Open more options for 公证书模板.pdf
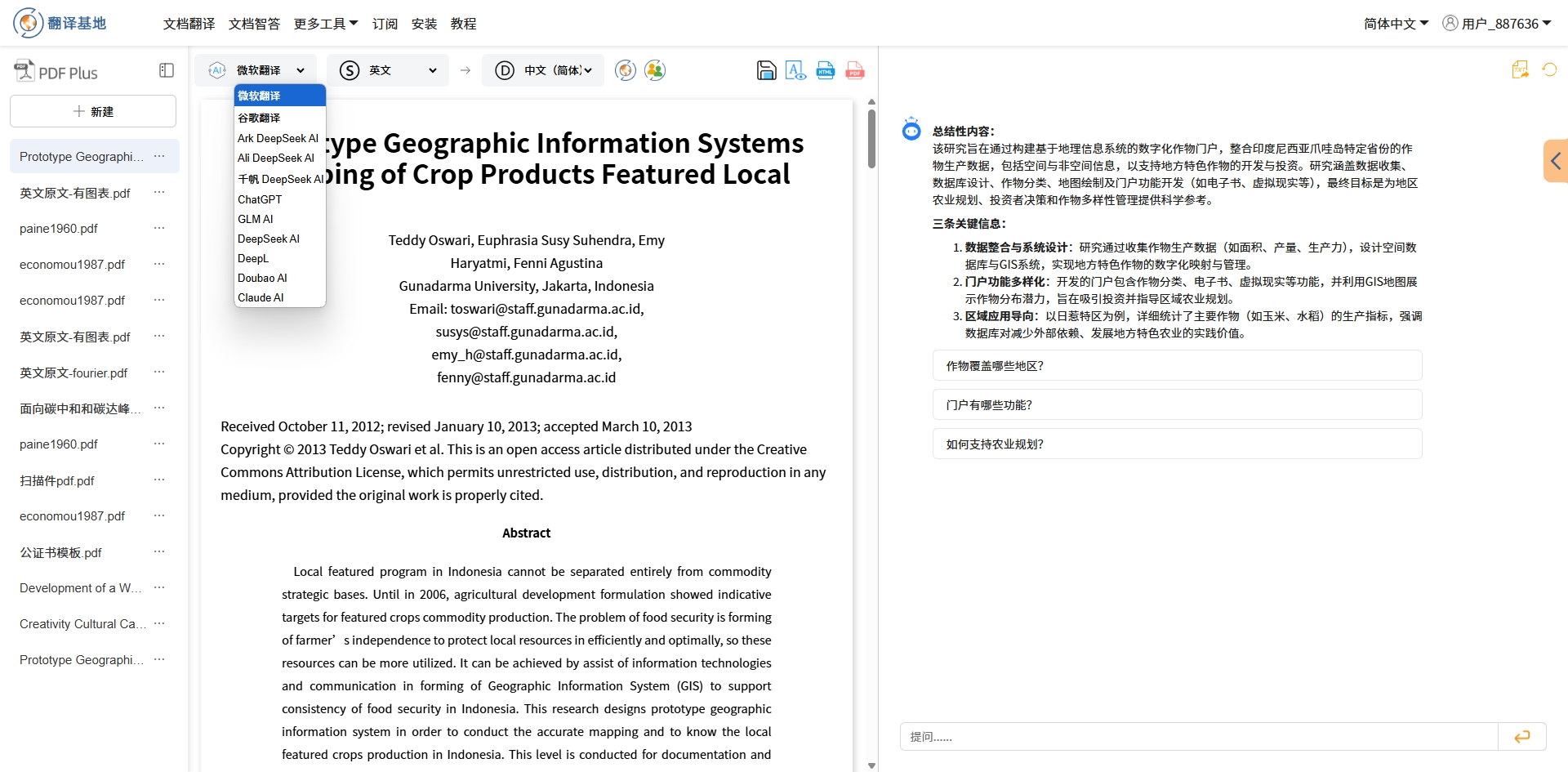 (x=159, y=551)
